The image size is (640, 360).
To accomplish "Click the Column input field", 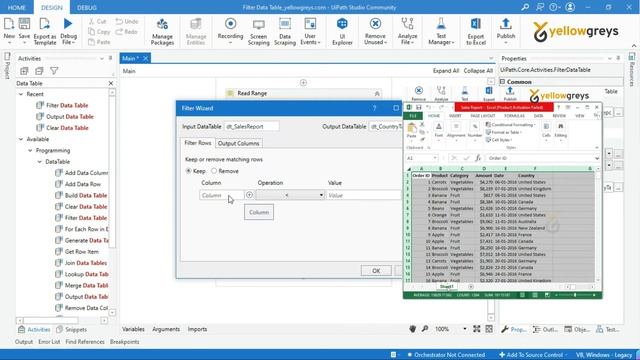I will [222, 195].
